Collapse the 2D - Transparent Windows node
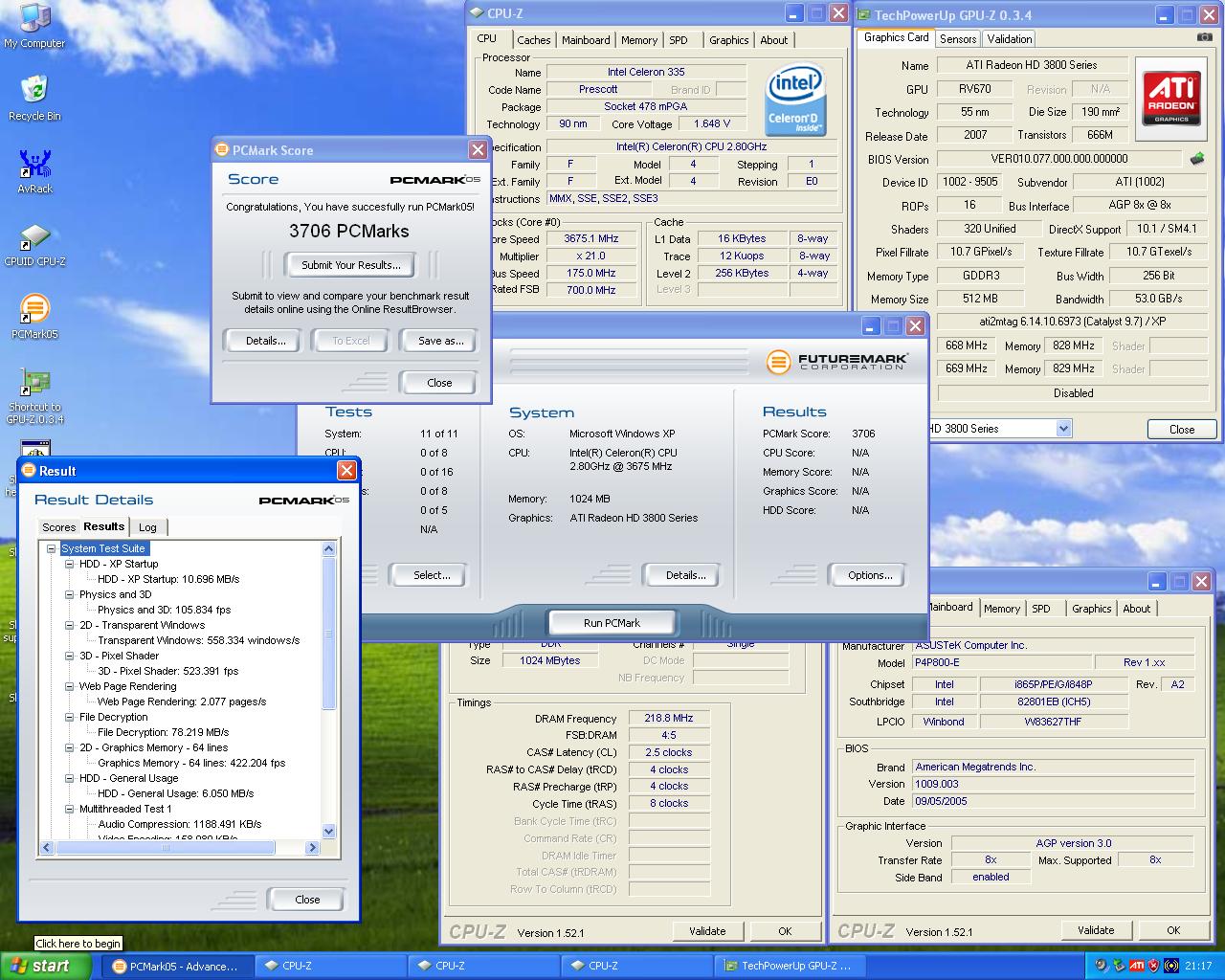 69,625
